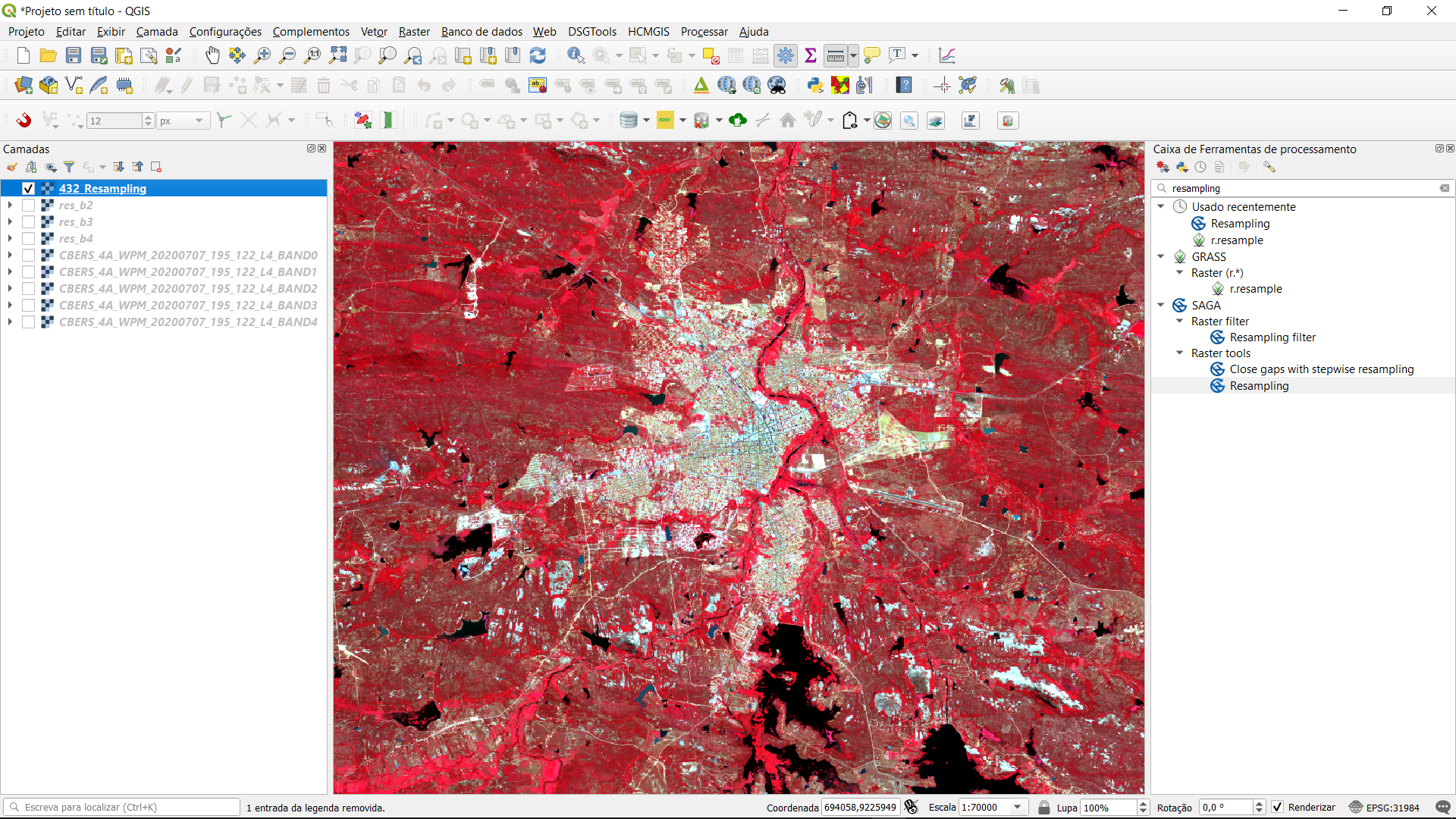The height and width of the screenshot is (819, 1456).
Task: Click the Zoom In magnifier tool
Action: coord(262,55)
